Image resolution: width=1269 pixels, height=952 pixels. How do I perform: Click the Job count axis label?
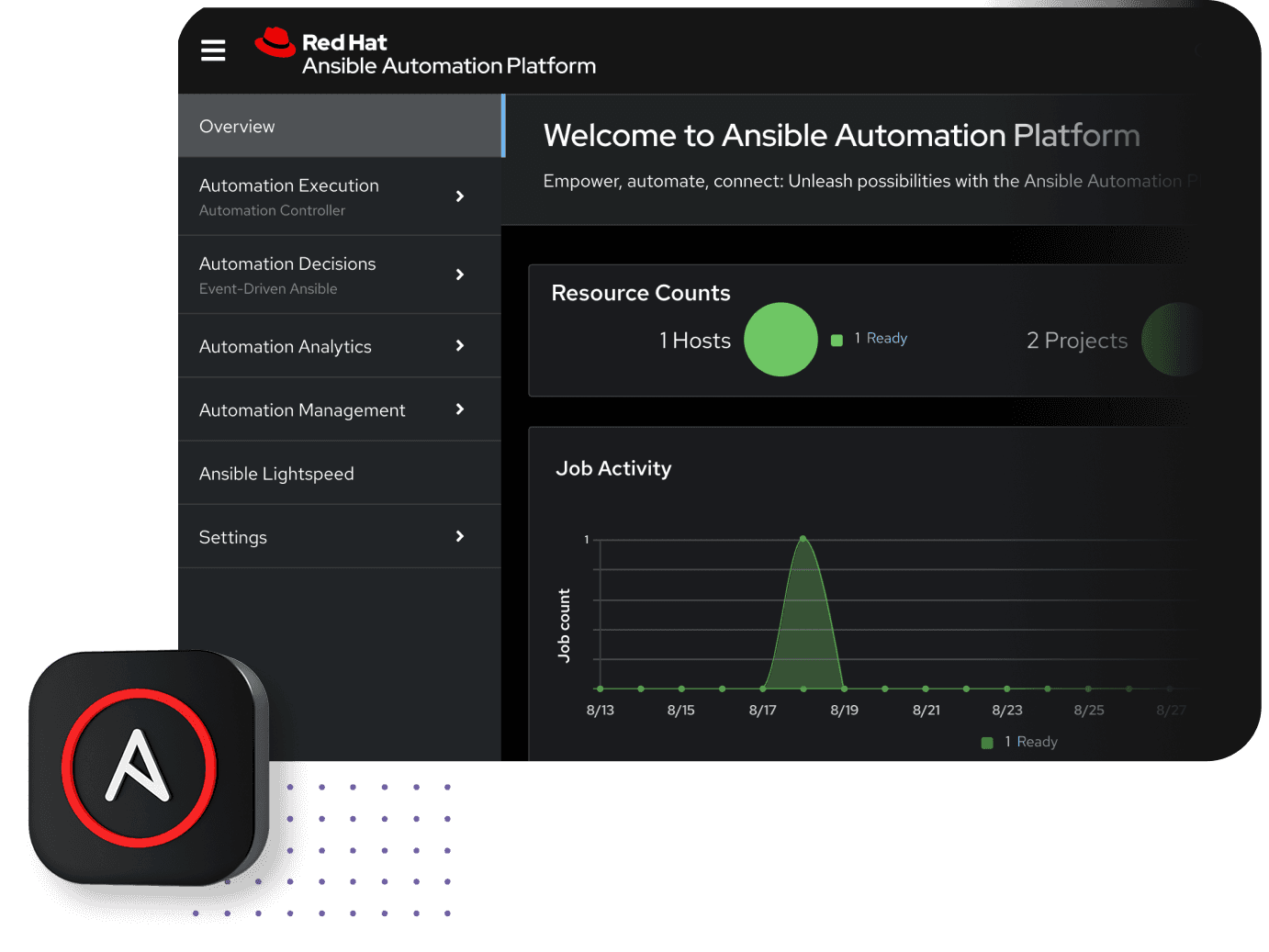564,625
